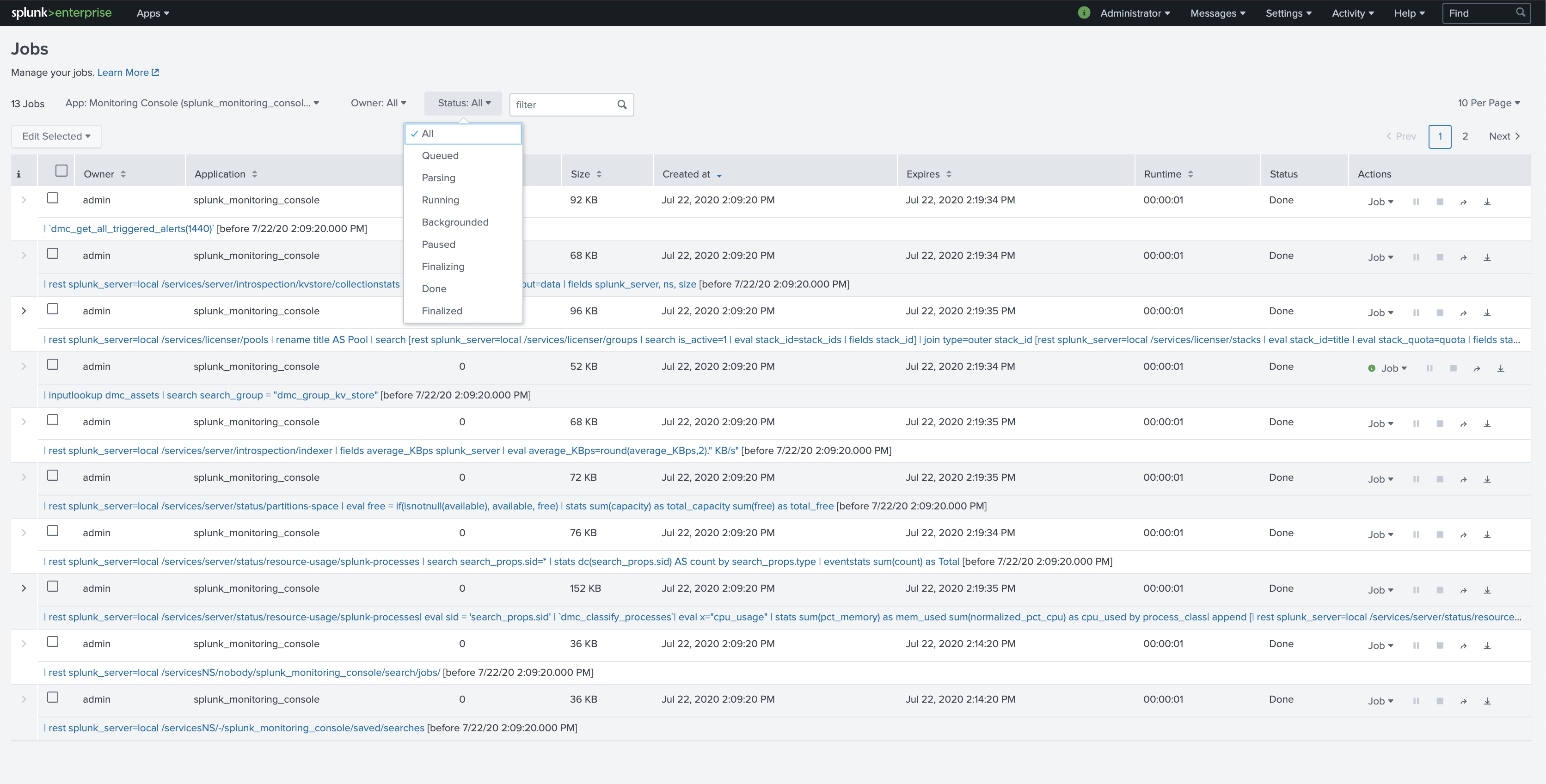Select Queued from the Status menu
This screenshot has width=1546, height=784.
coord(440,155)
